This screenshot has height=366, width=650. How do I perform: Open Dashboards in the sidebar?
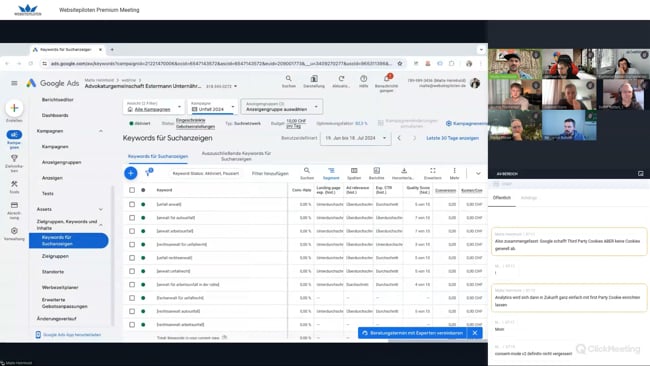point(55,115)
